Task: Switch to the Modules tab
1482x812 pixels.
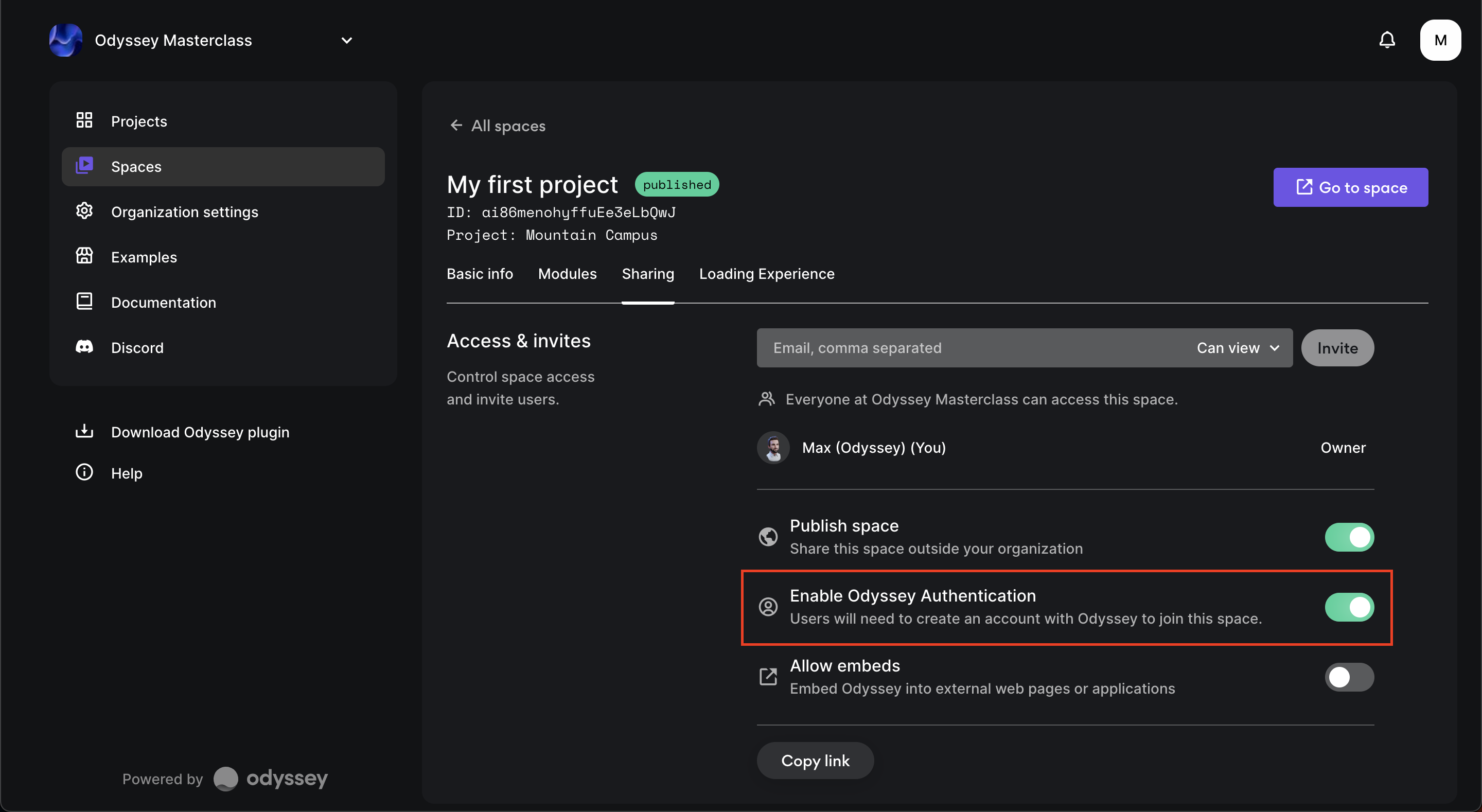Action: 567,274
